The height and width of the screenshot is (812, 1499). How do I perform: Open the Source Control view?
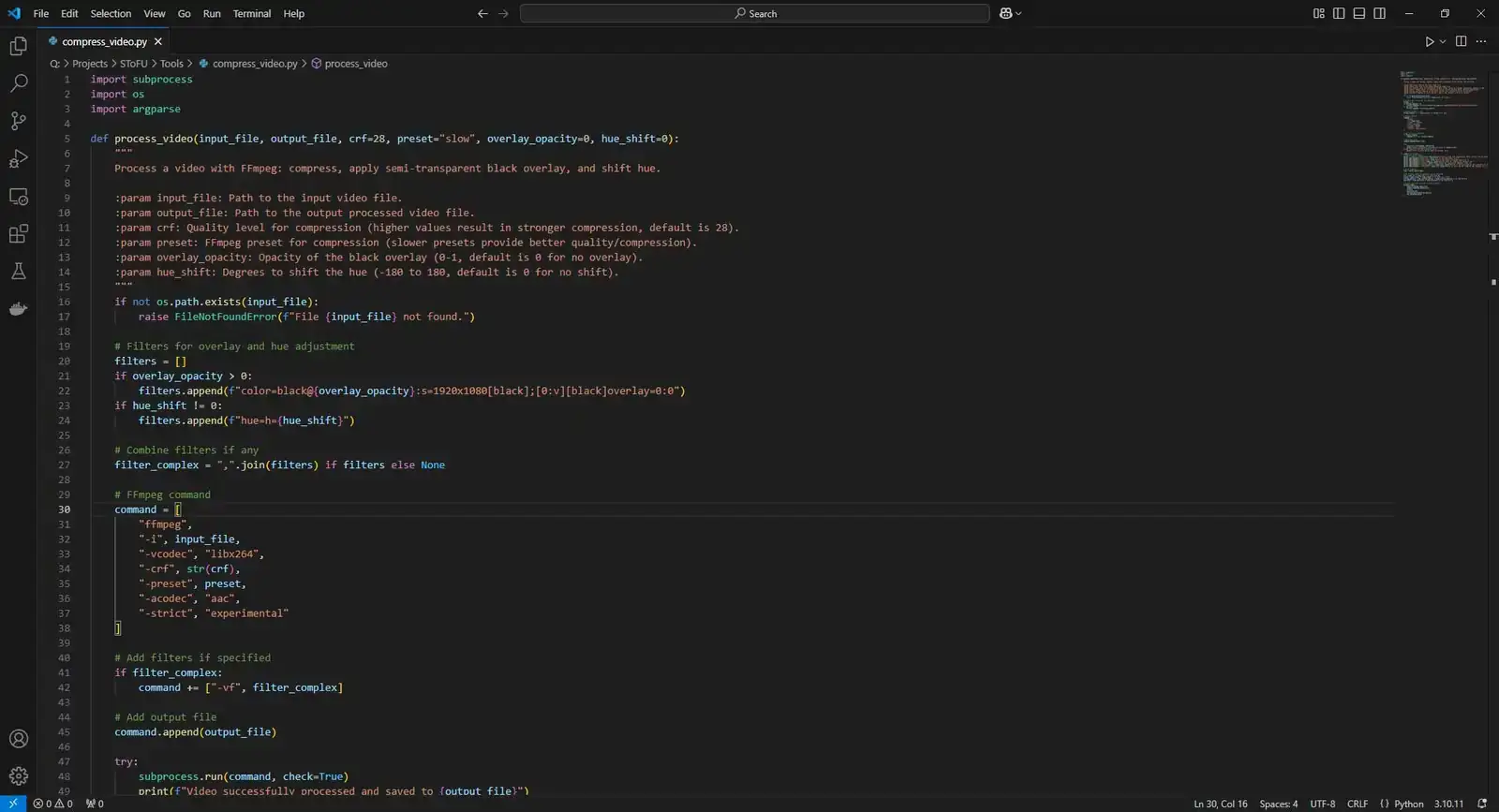pos(18,121)
